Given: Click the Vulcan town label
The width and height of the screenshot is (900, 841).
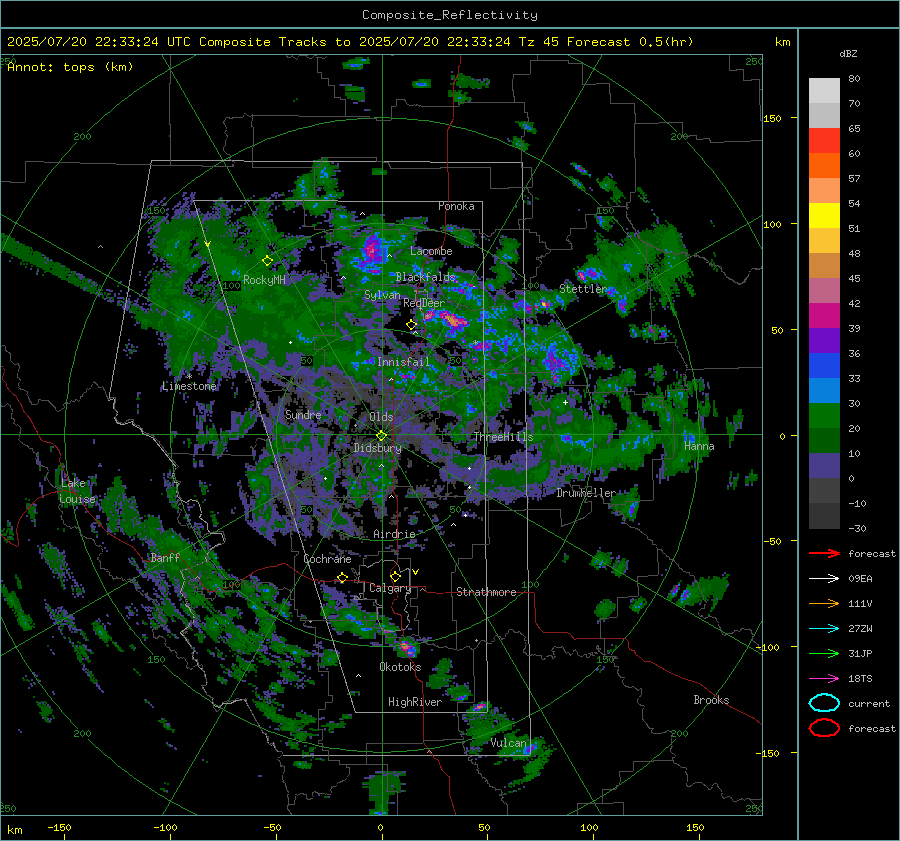Looking at the screenshot, I should click(x=509, y=743).
